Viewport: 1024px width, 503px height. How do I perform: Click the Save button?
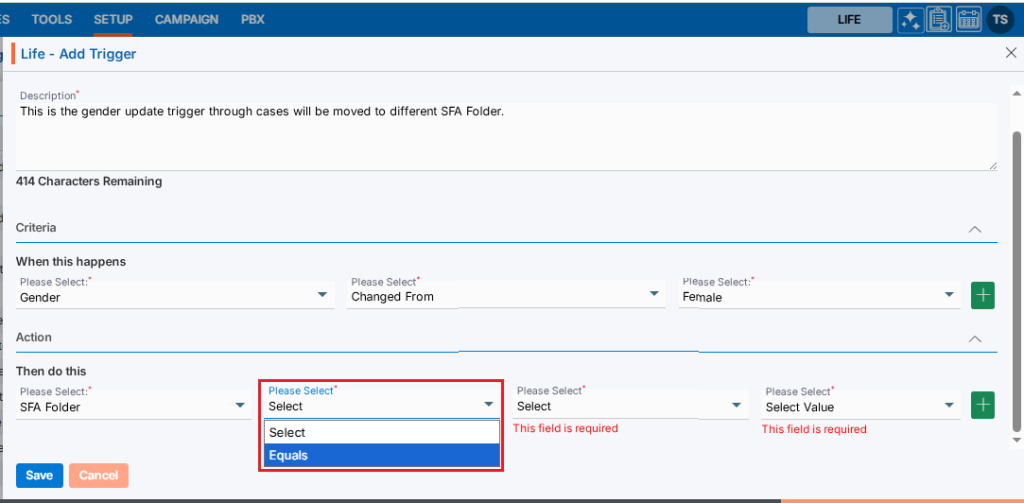(39, 475)
